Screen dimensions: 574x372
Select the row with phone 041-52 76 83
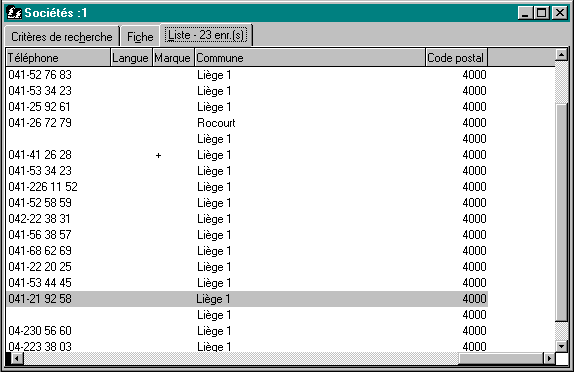coord(247,75)
